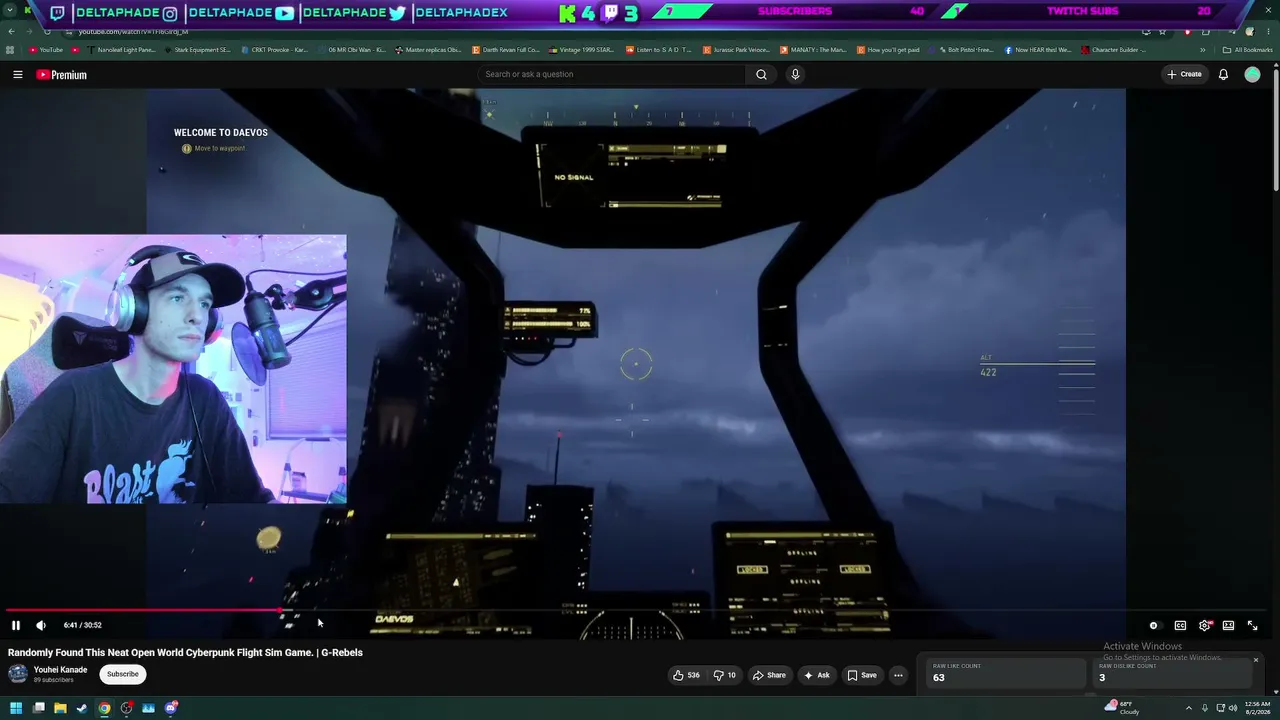
Task: Click the address bar URL
Action: tap(133, 32)
